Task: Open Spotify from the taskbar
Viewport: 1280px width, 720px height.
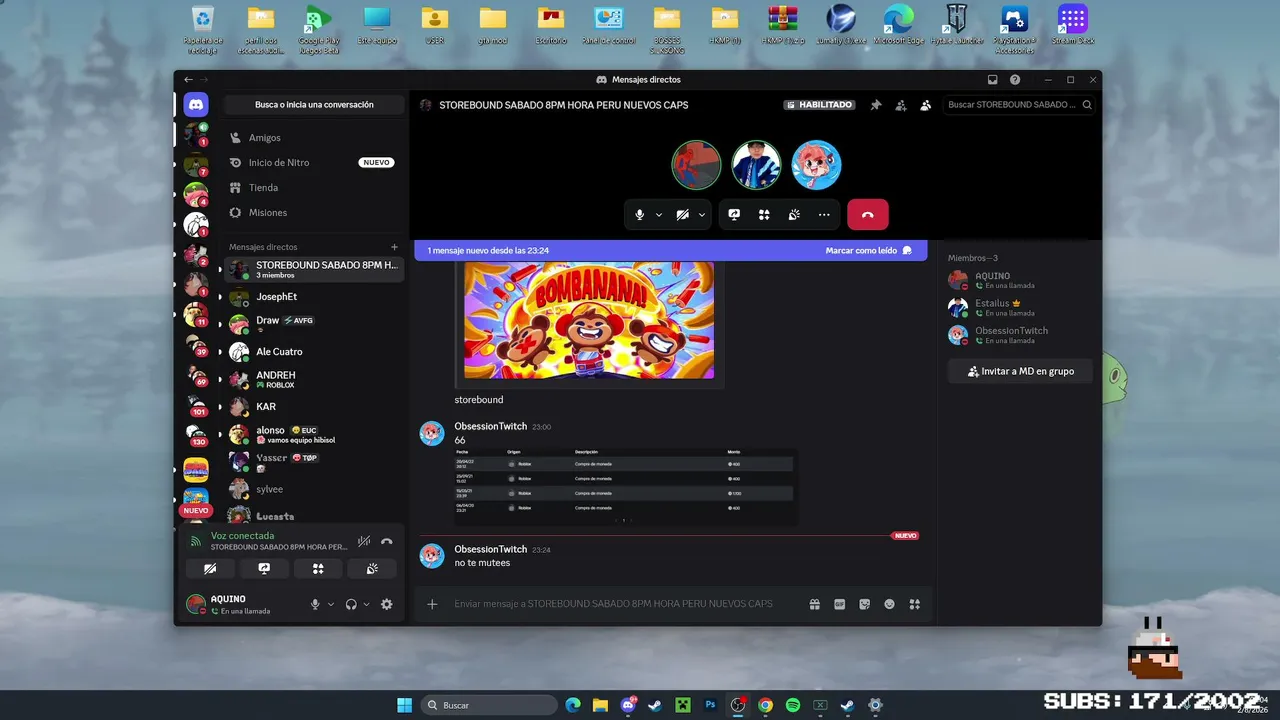Action: (793, 705)
